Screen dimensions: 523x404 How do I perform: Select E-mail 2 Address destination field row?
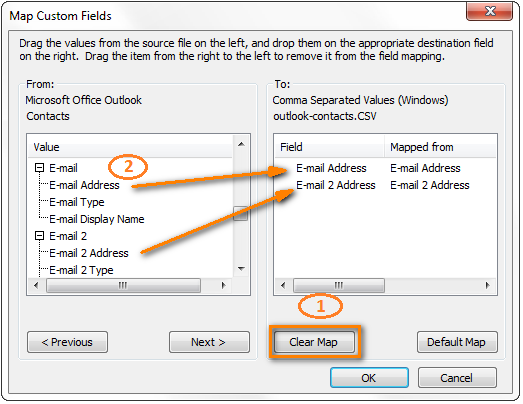pos(385,185)
